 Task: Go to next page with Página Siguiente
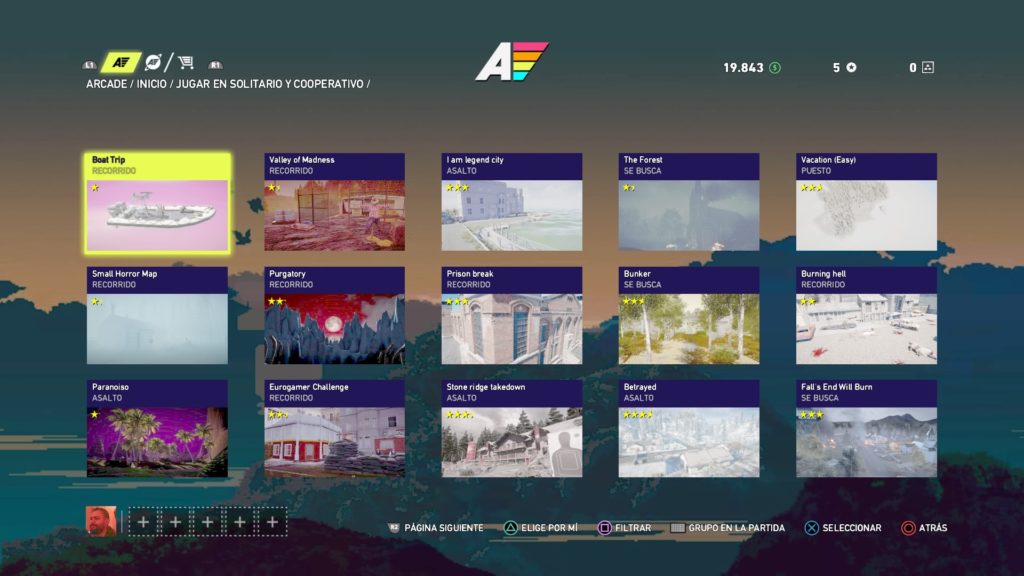(436, 528)
